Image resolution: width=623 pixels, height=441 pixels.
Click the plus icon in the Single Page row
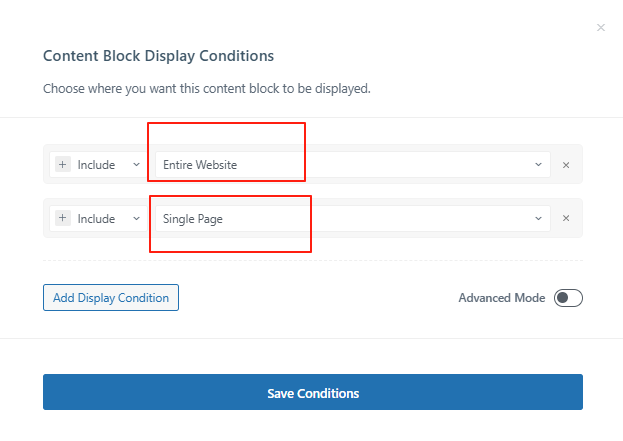62,217
